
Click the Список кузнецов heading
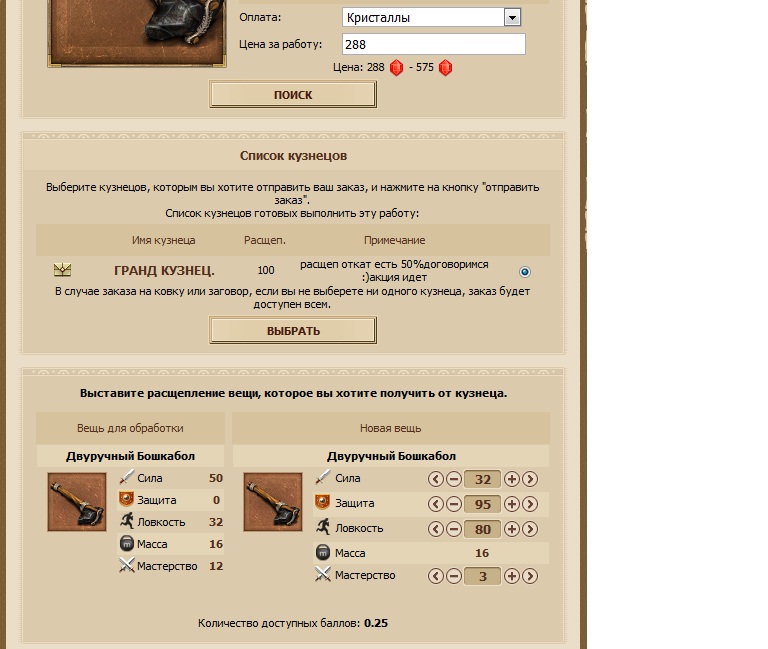(293, 156)
